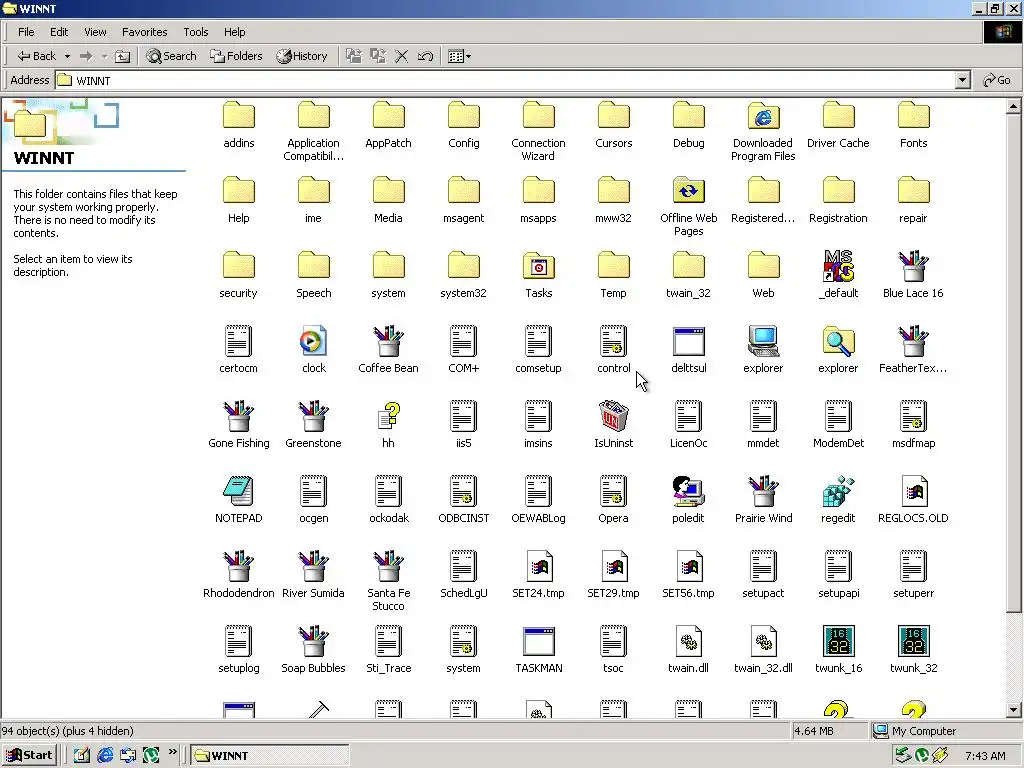
Task: Click the Up folder toolbar icon
Action: point(122,56)
